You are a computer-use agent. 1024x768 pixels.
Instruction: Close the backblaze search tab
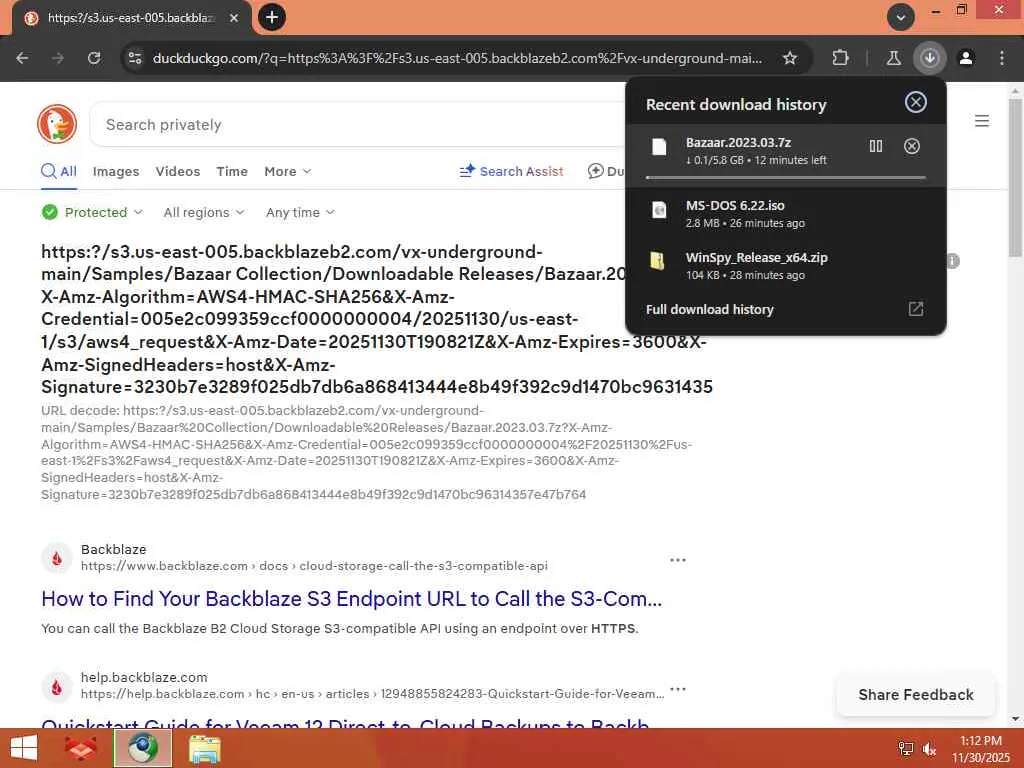(234, 18)
